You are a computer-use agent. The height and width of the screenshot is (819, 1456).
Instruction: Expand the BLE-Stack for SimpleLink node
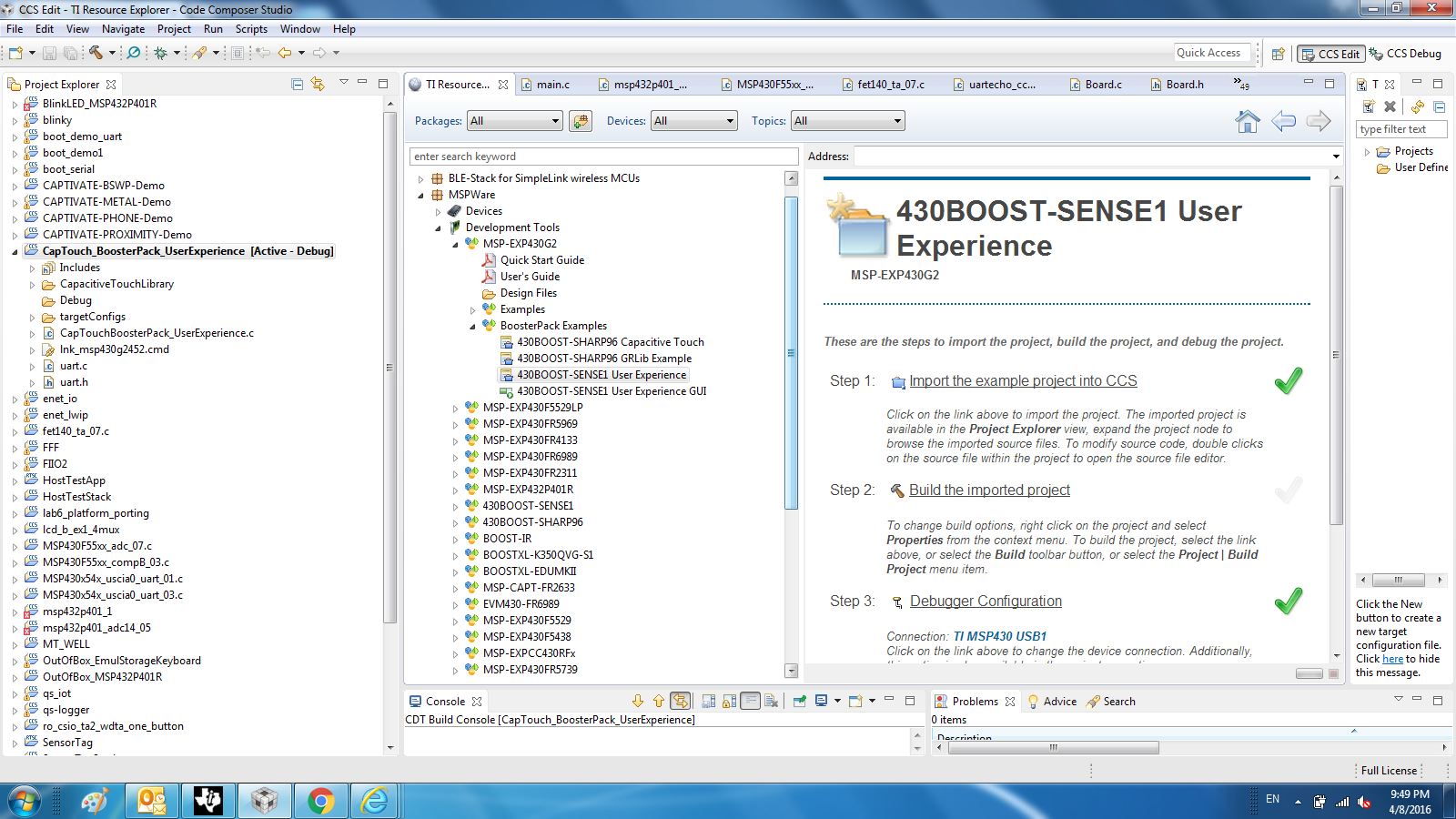(421, 178)
